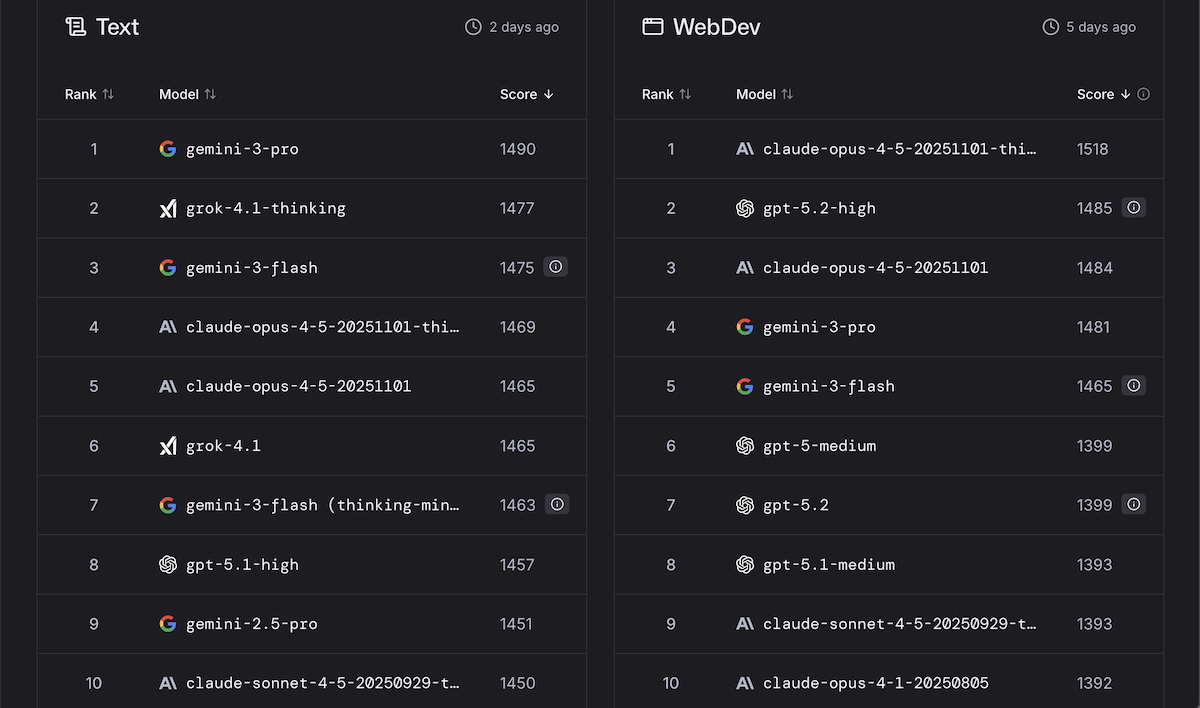Image resolution: width=1200 pixels, height=708 pixels.
Task: Sort Text table by Rank column
Action: (x=108, y=94)
